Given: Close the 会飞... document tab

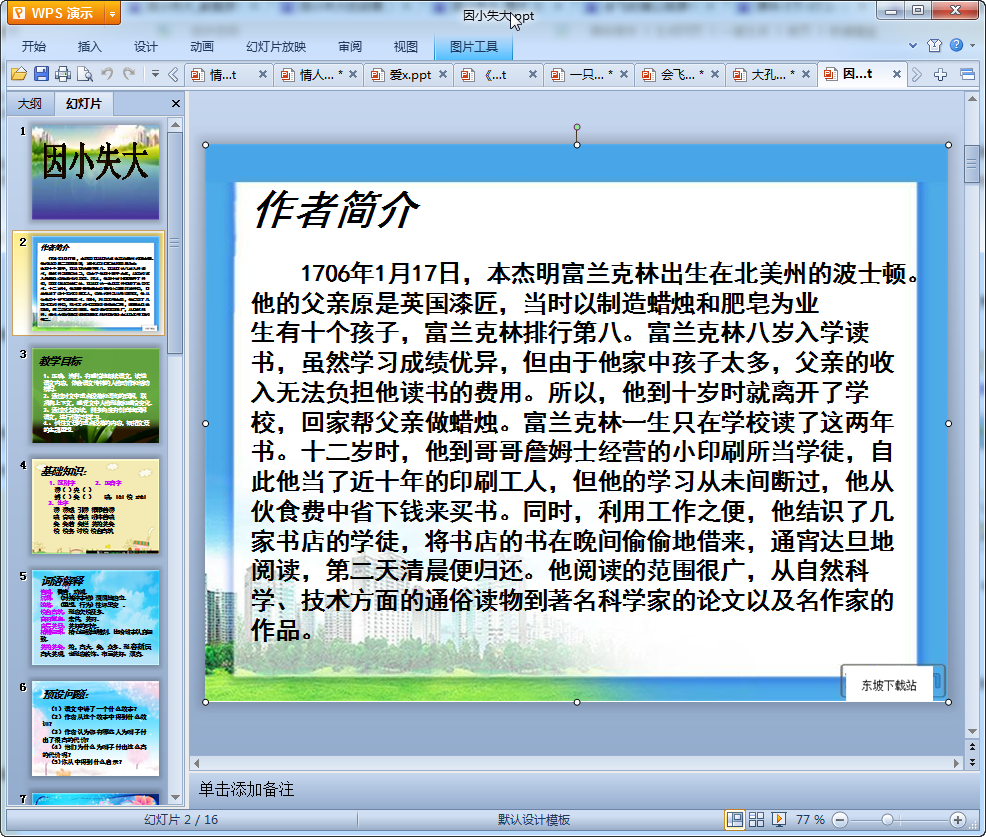Looking at the screenshot, I should tap(714, 74).
